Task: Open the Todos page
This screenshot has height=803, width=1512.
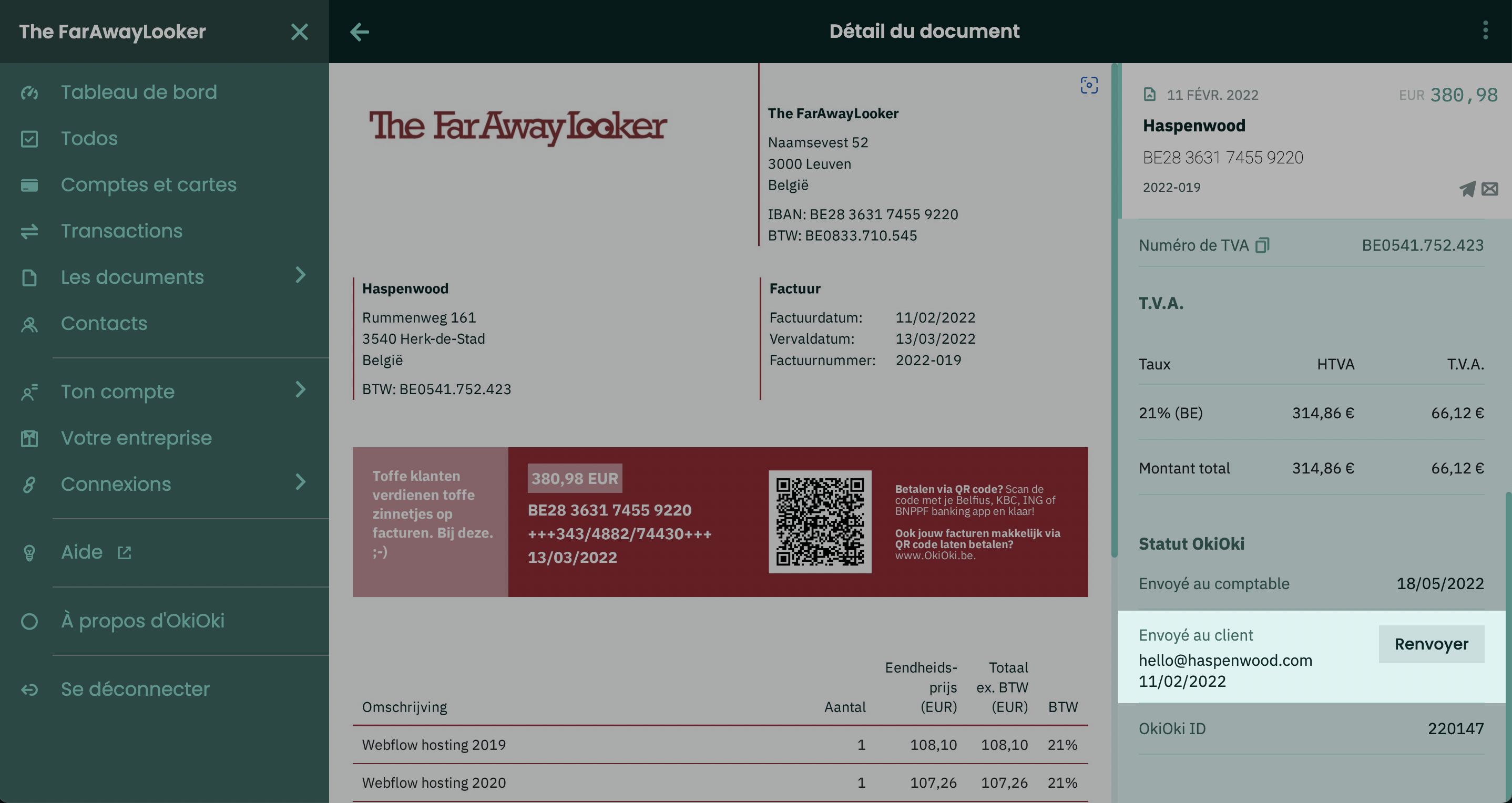Action: (x=89, y=139)
